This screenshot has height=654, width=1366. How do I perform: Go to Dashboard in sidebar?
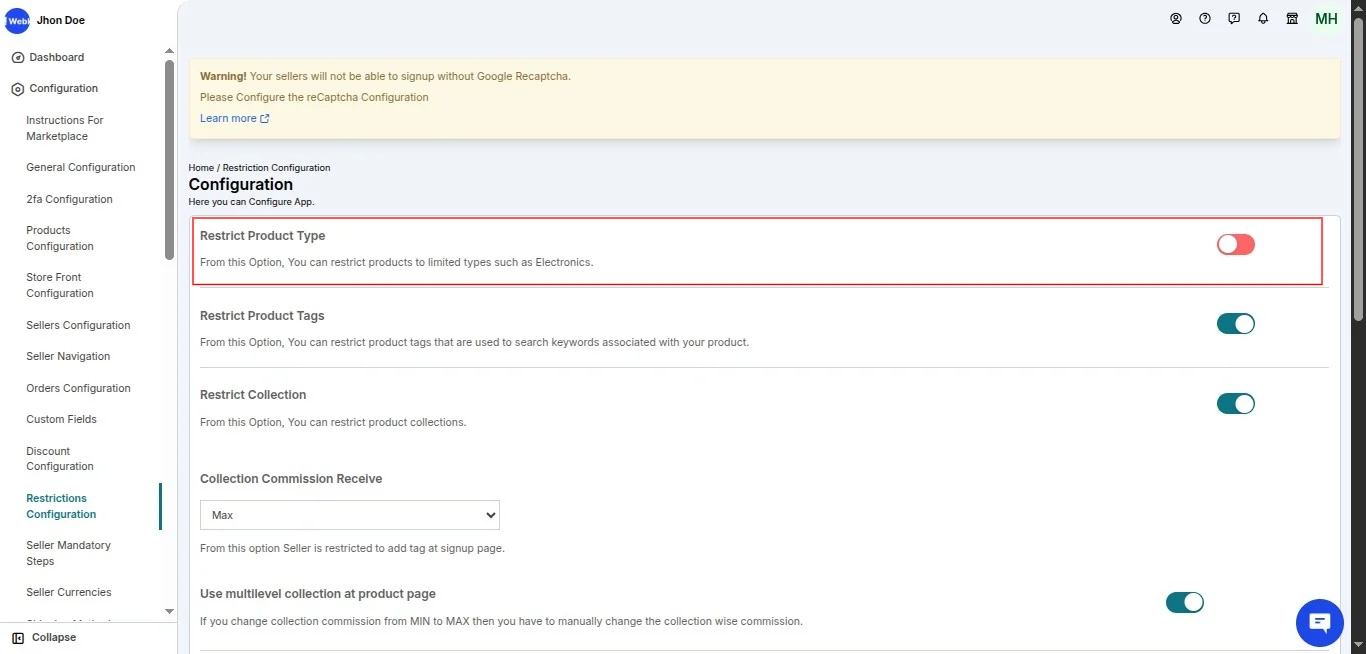tap(56, 57)
